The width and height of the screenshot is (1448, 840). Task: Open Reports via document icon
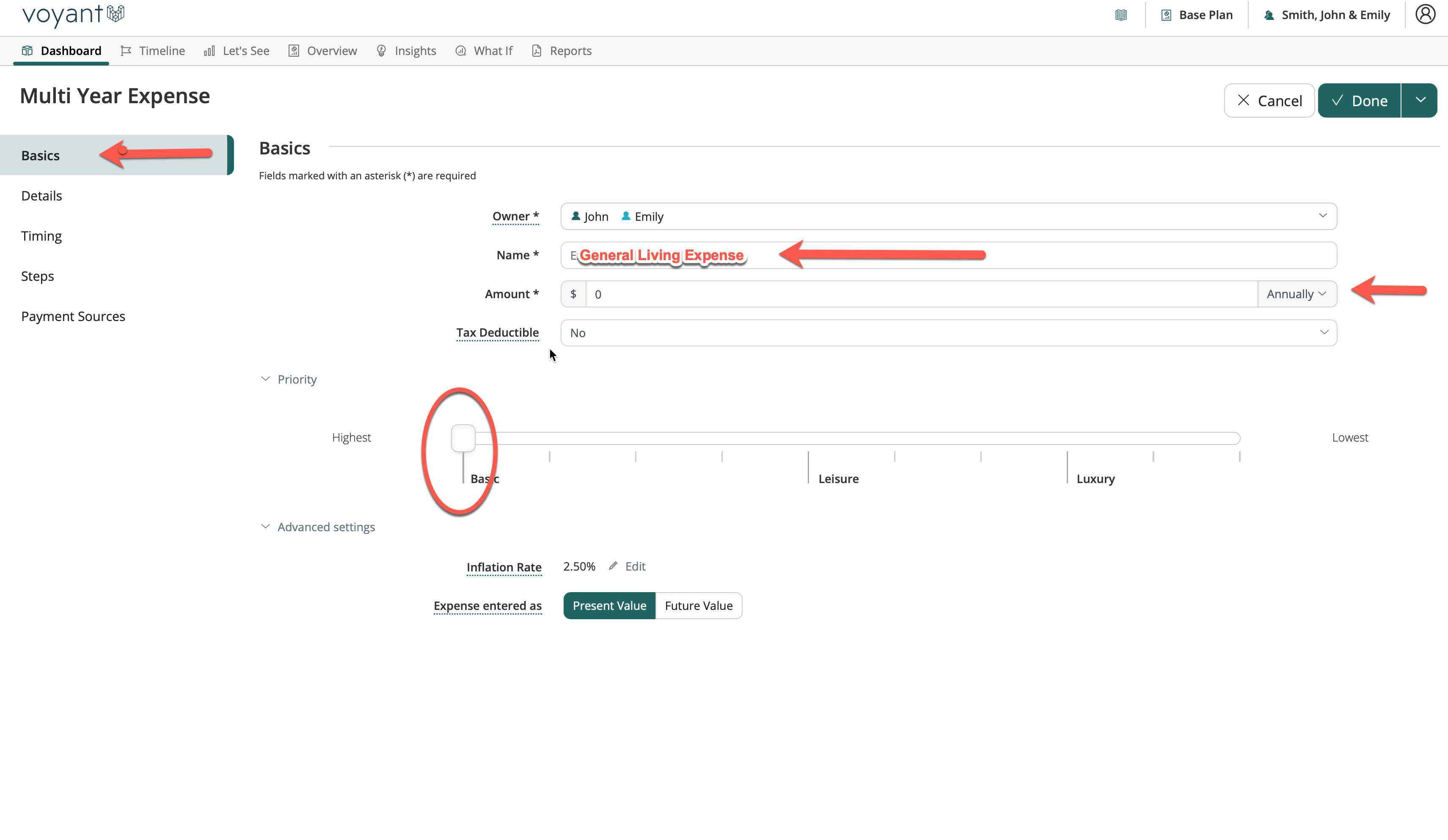pos(537,50)
